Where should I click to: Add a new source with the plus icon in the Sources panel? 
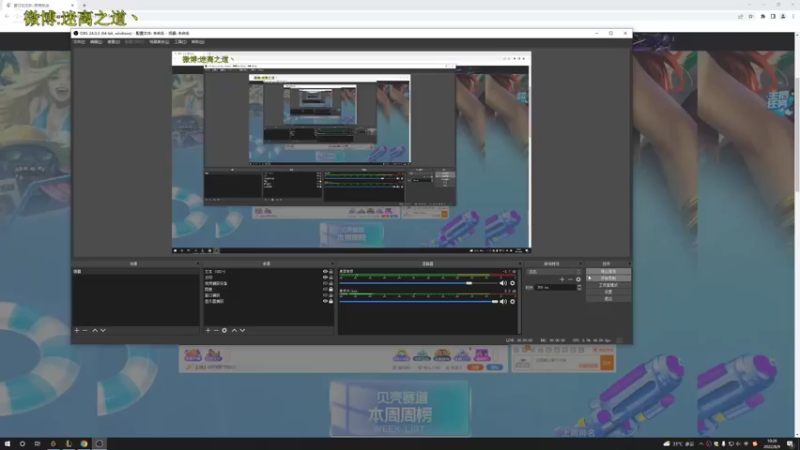click(208, 330)
